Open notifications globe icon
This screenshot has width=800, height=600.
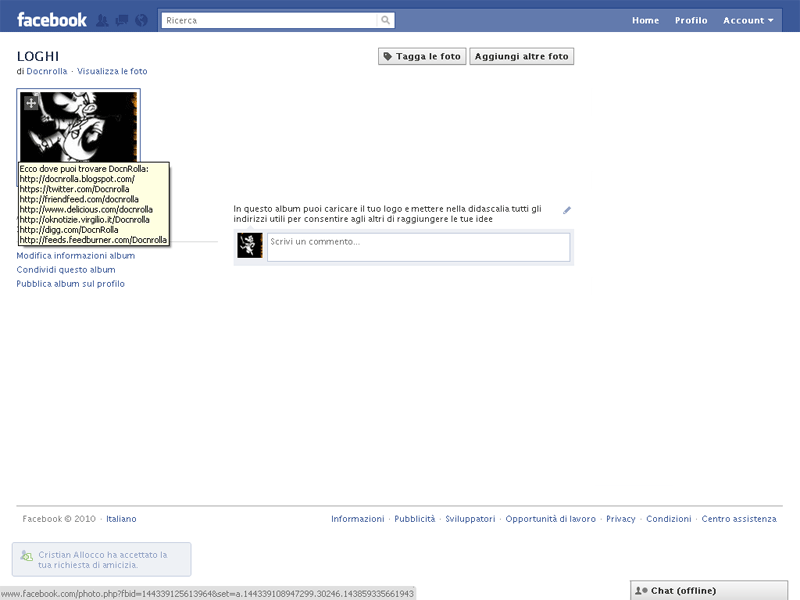coord(141,20)
